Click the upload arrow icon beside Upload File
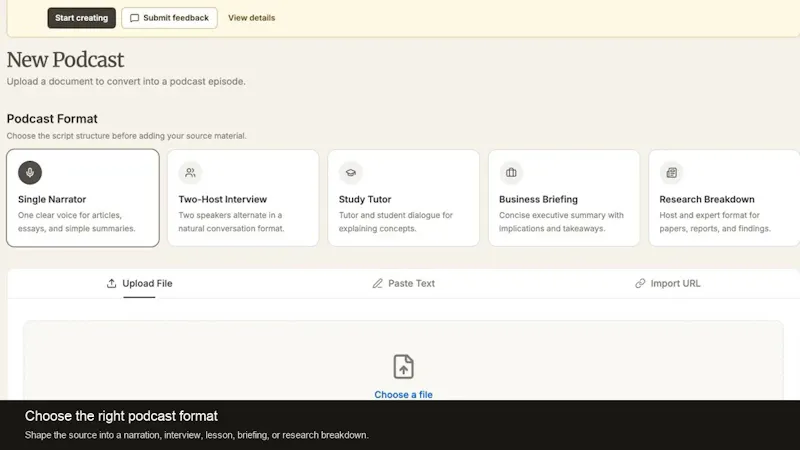Viewport: 800px width, 450px height. tap(111, 283)
